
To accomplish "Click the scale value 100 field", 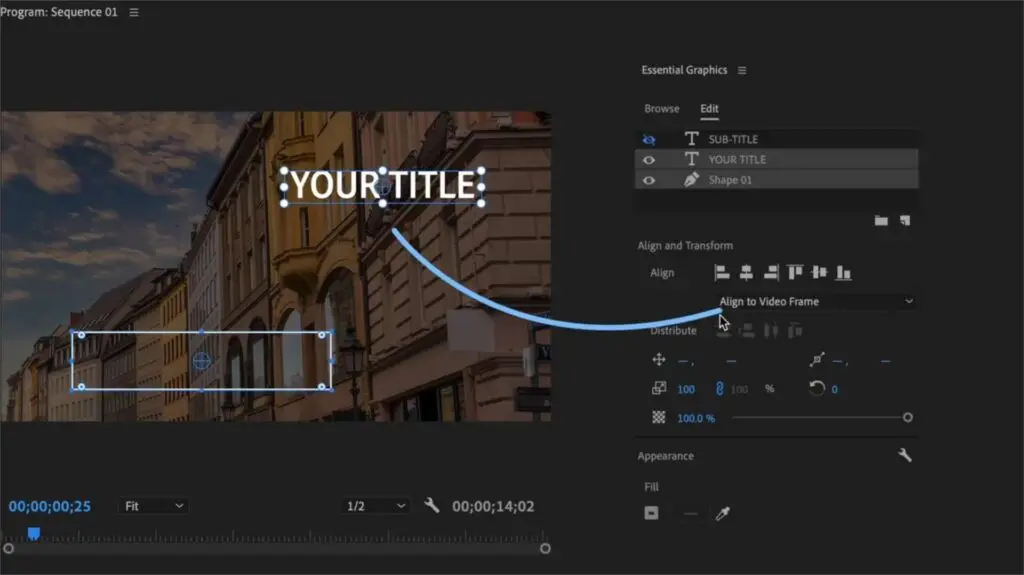I will click(x=686, y=389).
